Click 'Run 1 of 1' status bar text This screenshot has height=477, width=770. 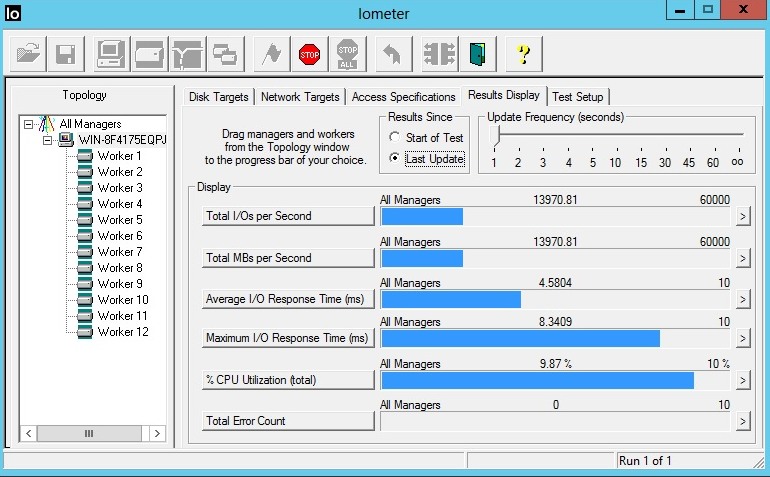(645, 461)
